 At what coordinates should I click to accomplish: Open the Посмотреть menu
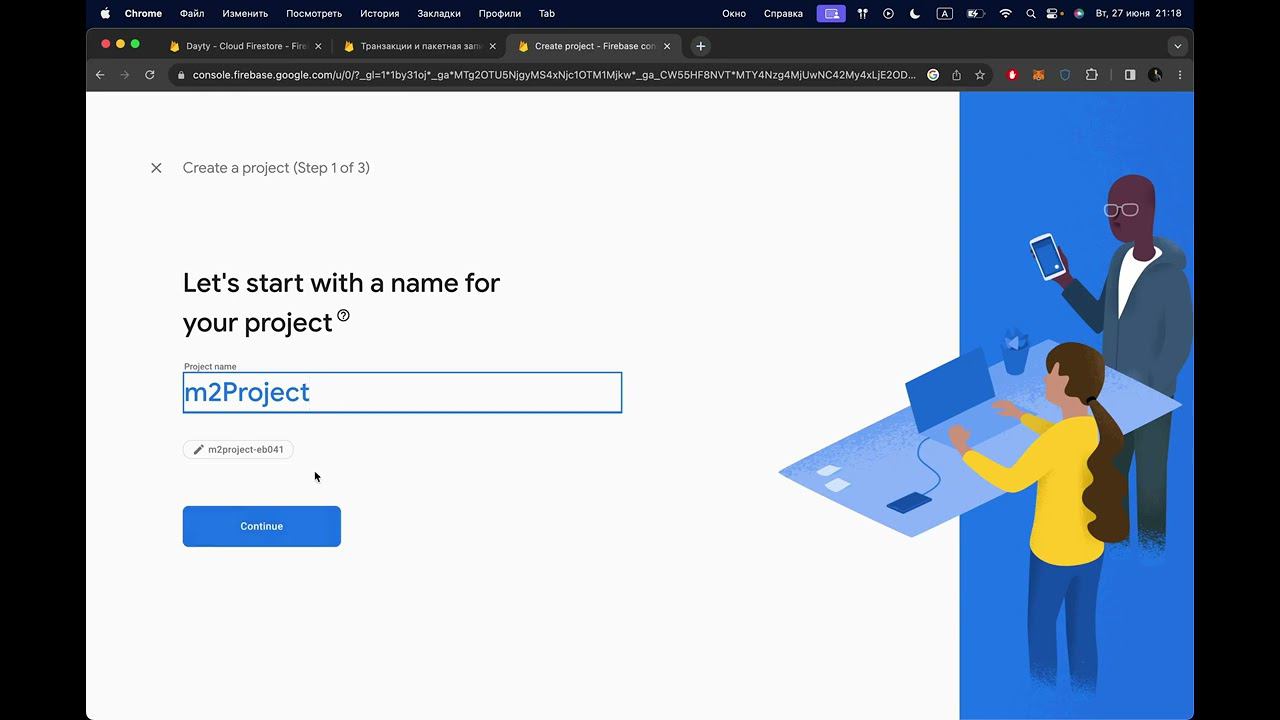coord(314,14)
